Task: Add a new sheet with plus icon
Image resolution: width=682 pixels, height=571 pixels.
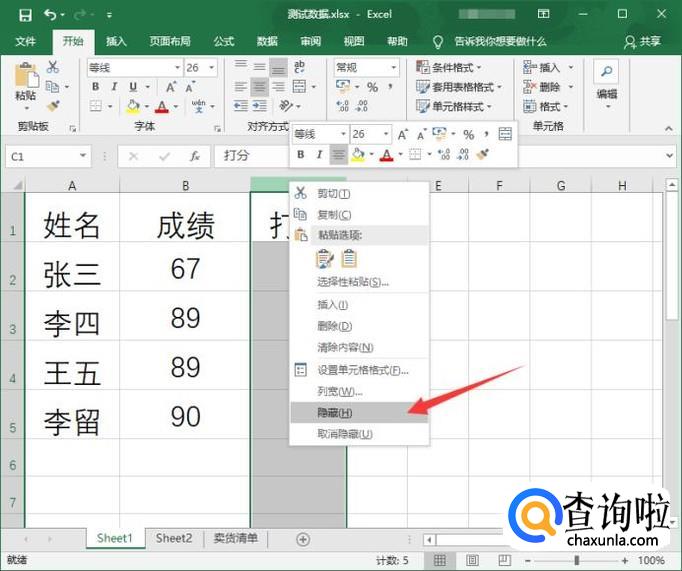Action: point(303,539)
